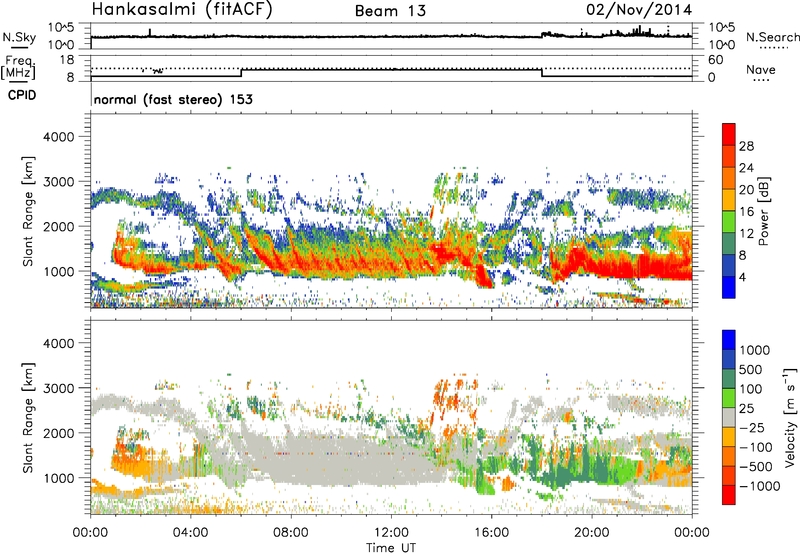Click the '16:00' time axis tick label
800x554 pixels.
491,533
